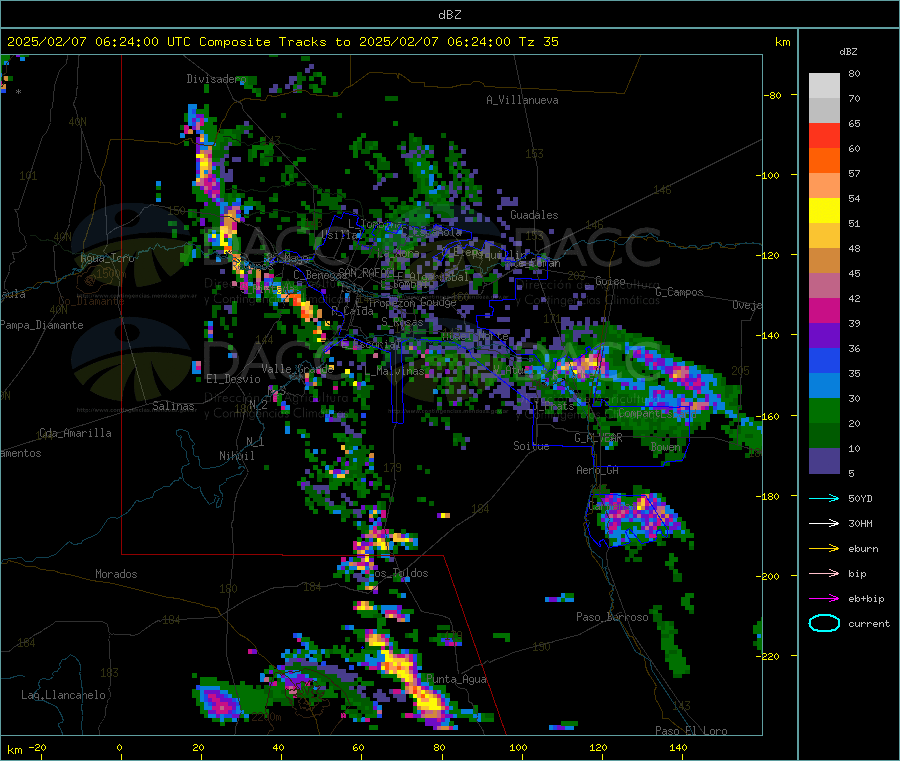
Task: Click the '-200' tick on right axis
Action: 769,576
